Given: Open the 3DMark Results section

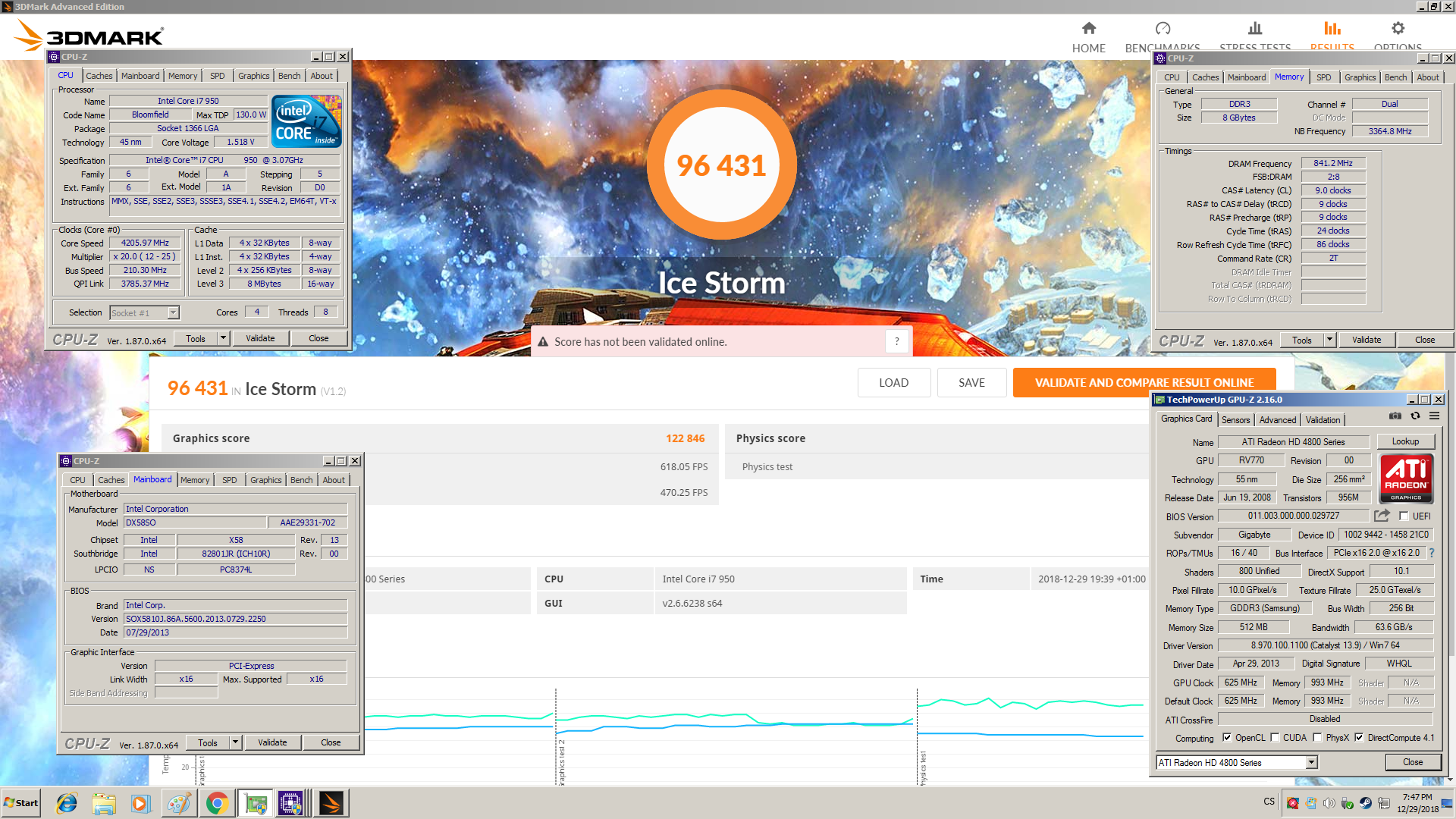Looking at the screenshot, I should point(1332,37).
